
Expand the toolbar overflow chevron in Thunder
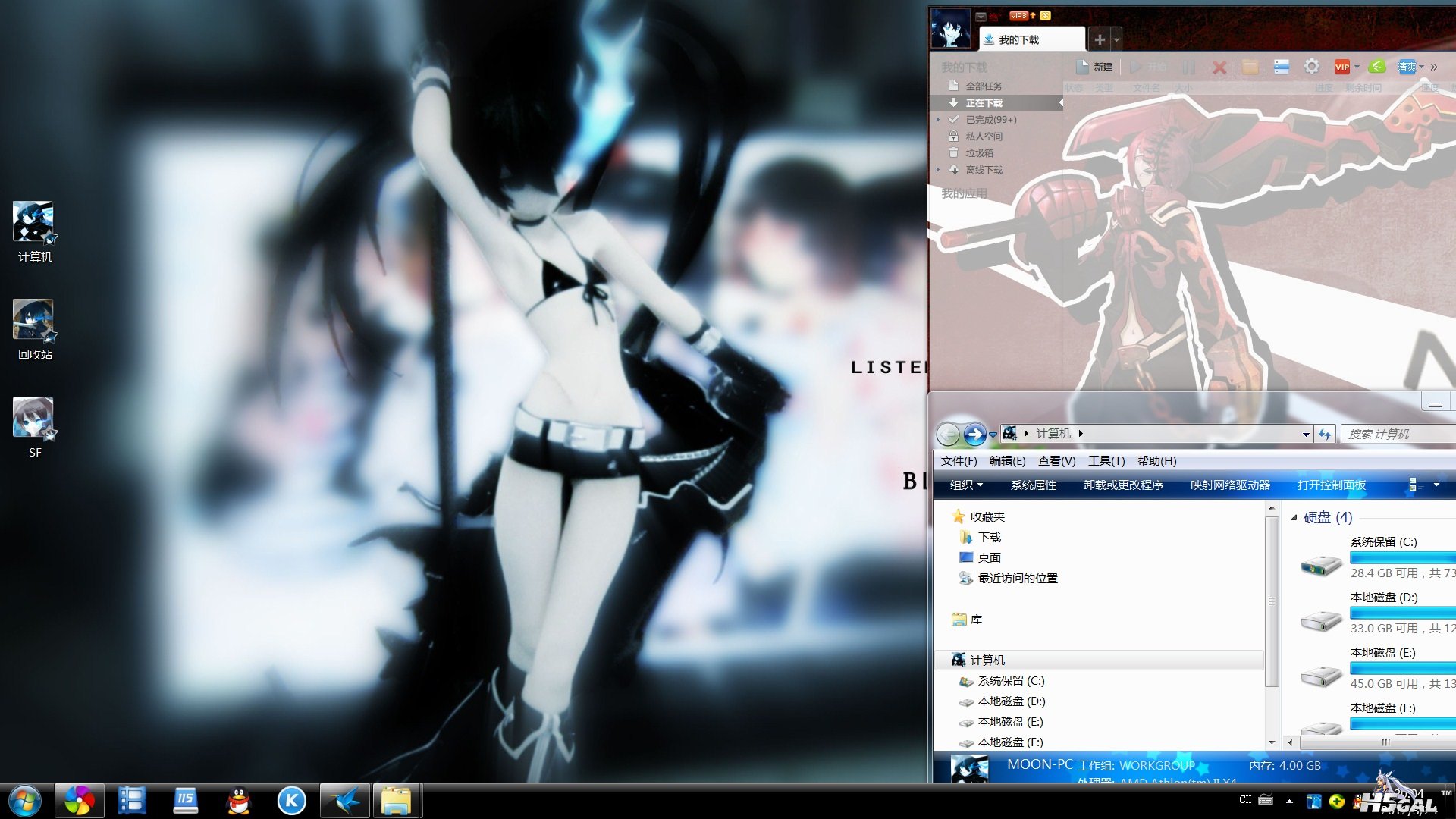pyautogui.click(x=1434, y=67)
